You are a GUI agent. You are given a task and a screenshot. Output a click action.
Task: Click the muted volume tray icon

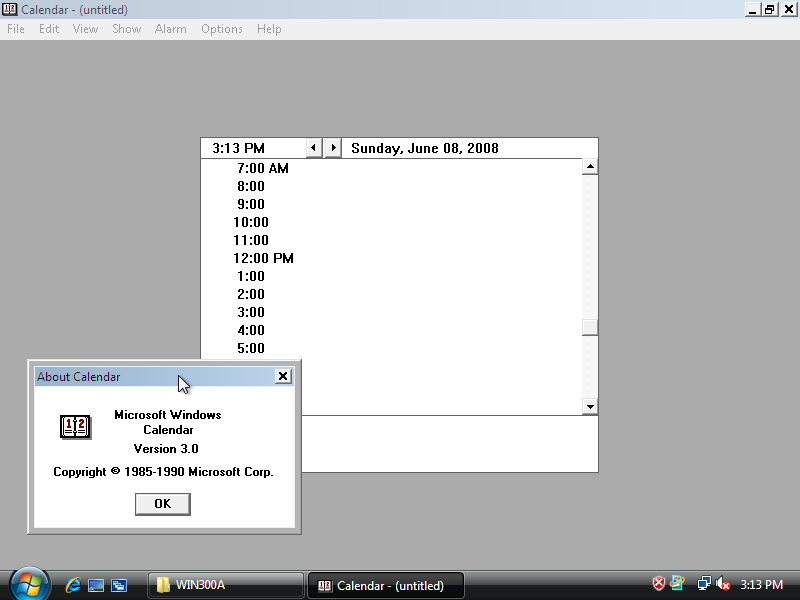coord(723,584)
